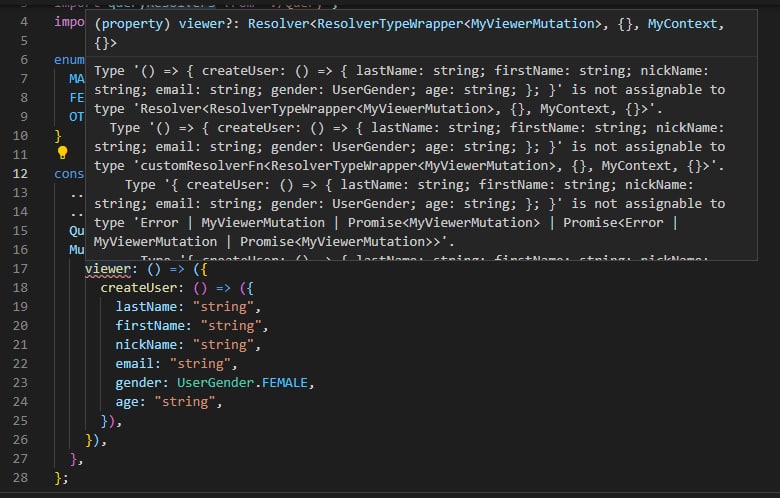Click the "string" value of email line

point(200,364)
